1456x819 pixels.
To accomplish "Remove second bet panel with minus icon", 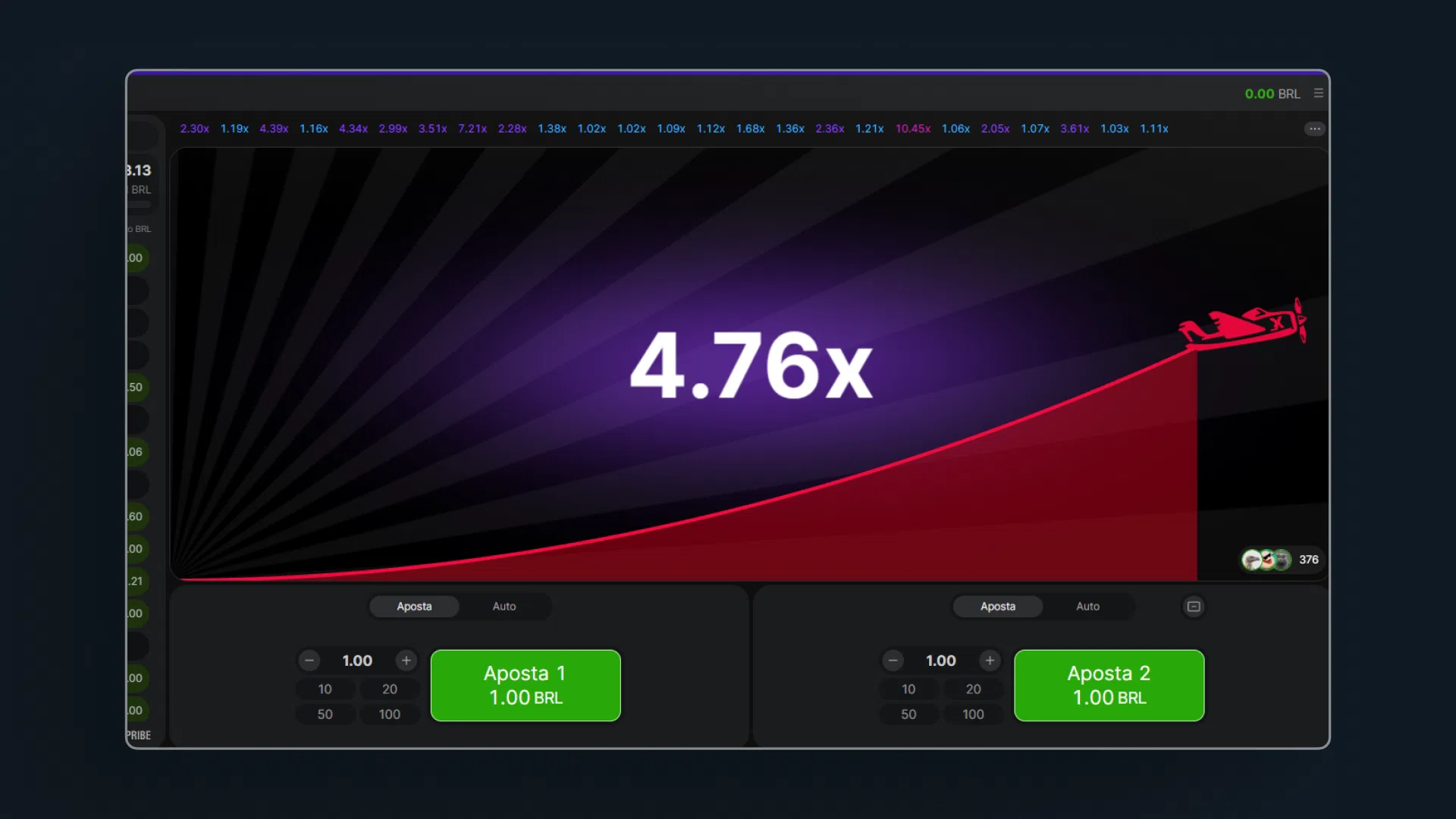I will point(1194,607).
